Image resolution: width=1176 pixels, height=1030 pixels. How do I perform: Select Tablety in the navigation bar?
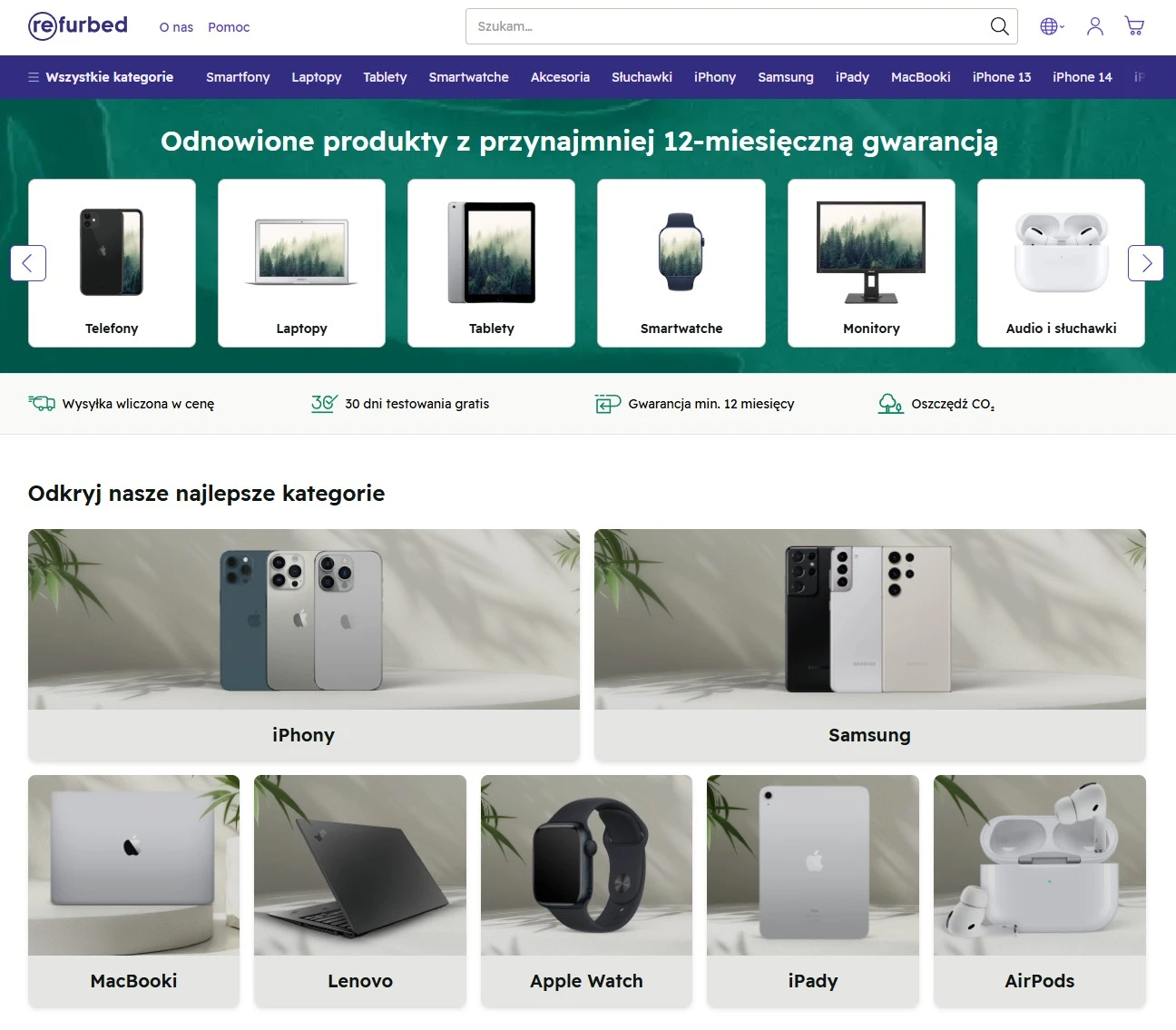pos(385,77)
